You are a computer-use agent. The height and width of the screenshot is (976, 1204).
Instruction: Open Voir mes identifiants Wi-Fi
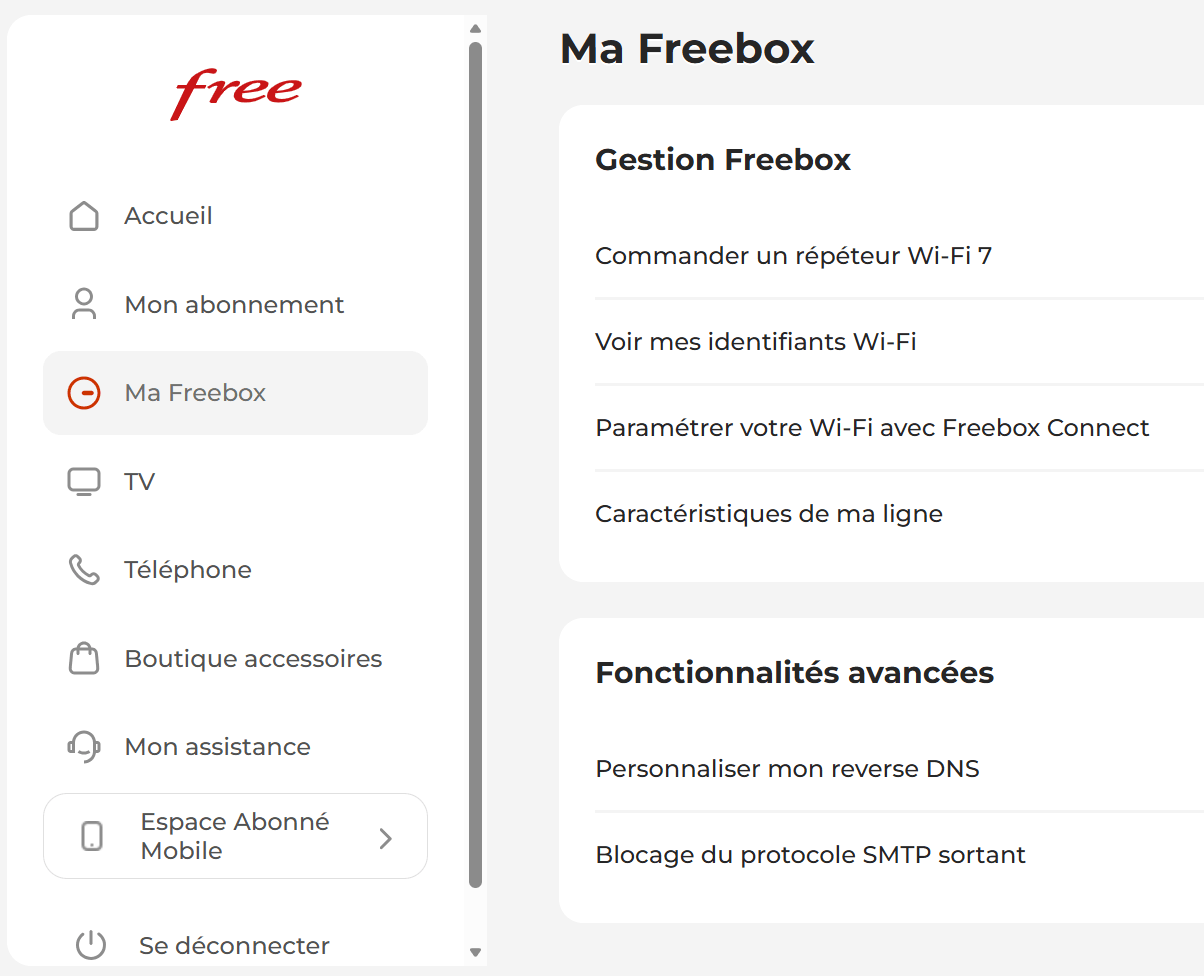coord(755,342)
